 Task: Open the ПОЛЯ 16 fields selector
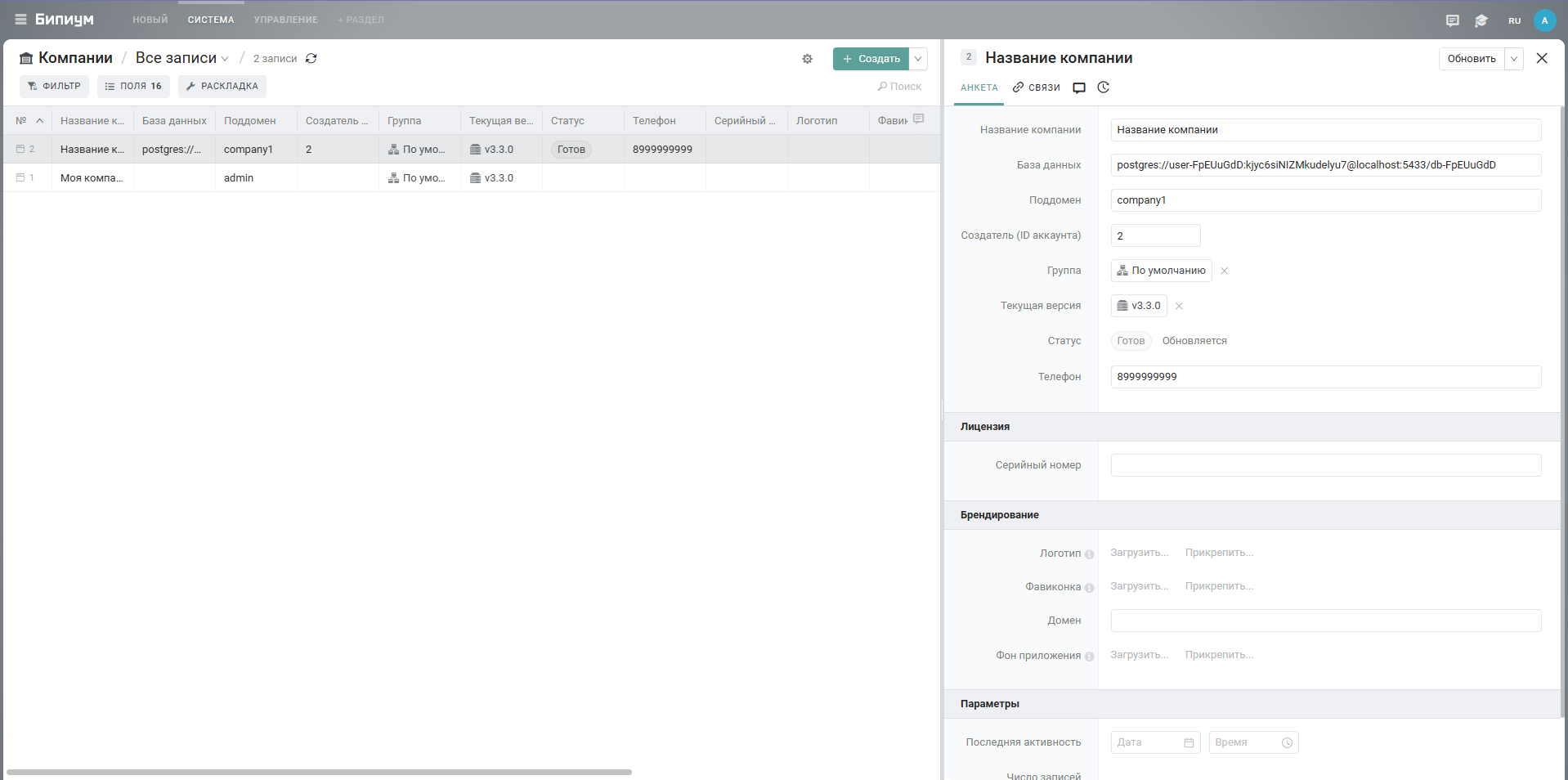[x=133, y=86]
